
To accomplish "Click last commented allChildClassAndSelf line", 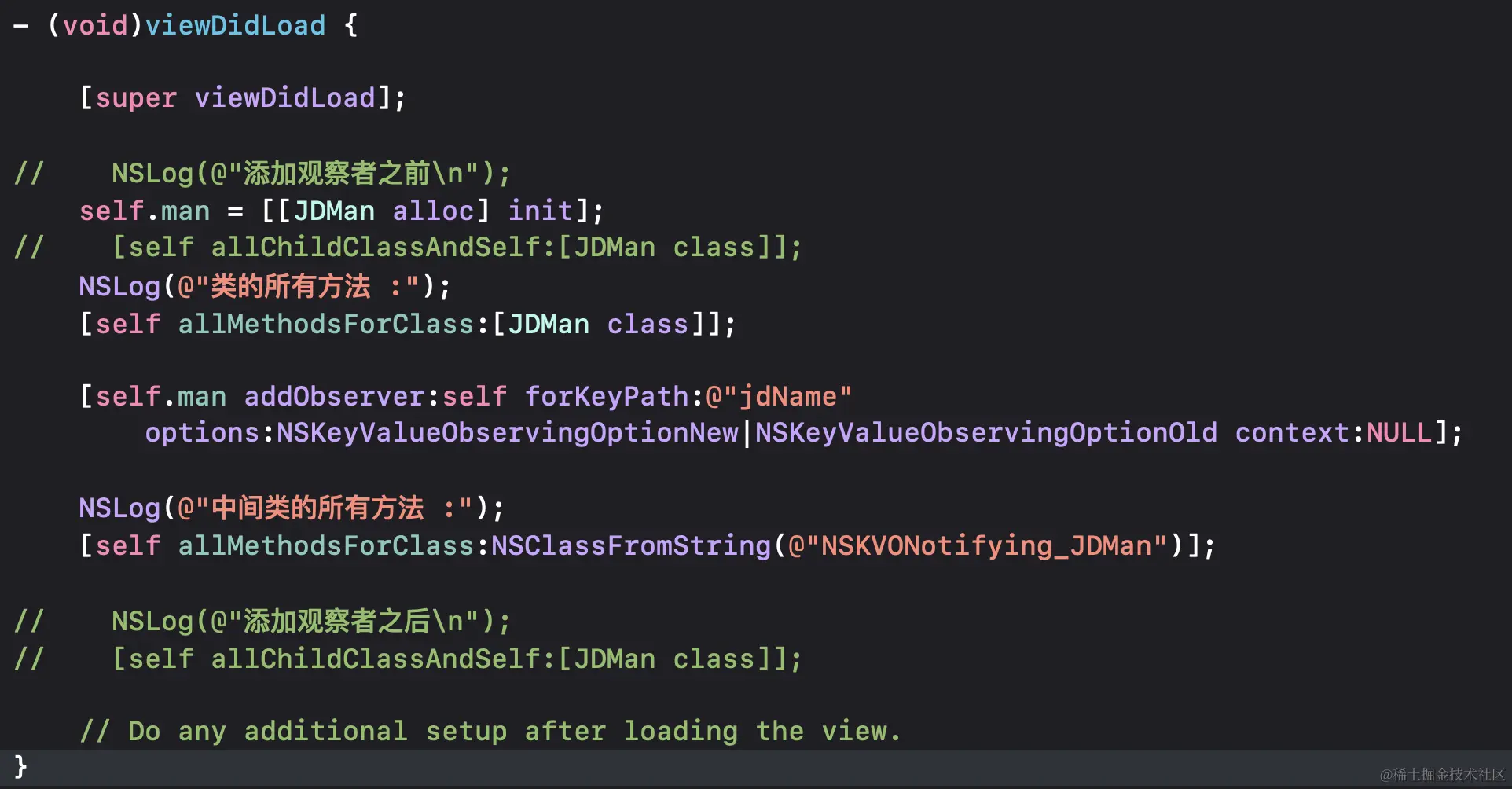I will pyautogui.click(x=409, y=659).
